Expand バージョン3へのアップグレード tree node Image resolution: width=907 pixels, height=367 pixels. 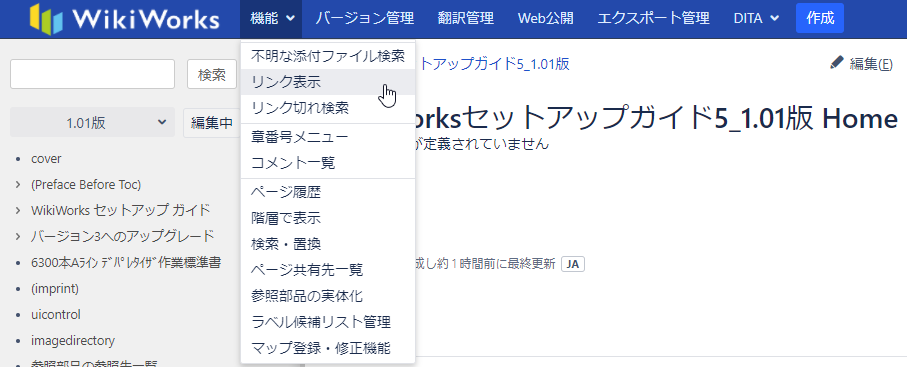click(x=19, y=237)
